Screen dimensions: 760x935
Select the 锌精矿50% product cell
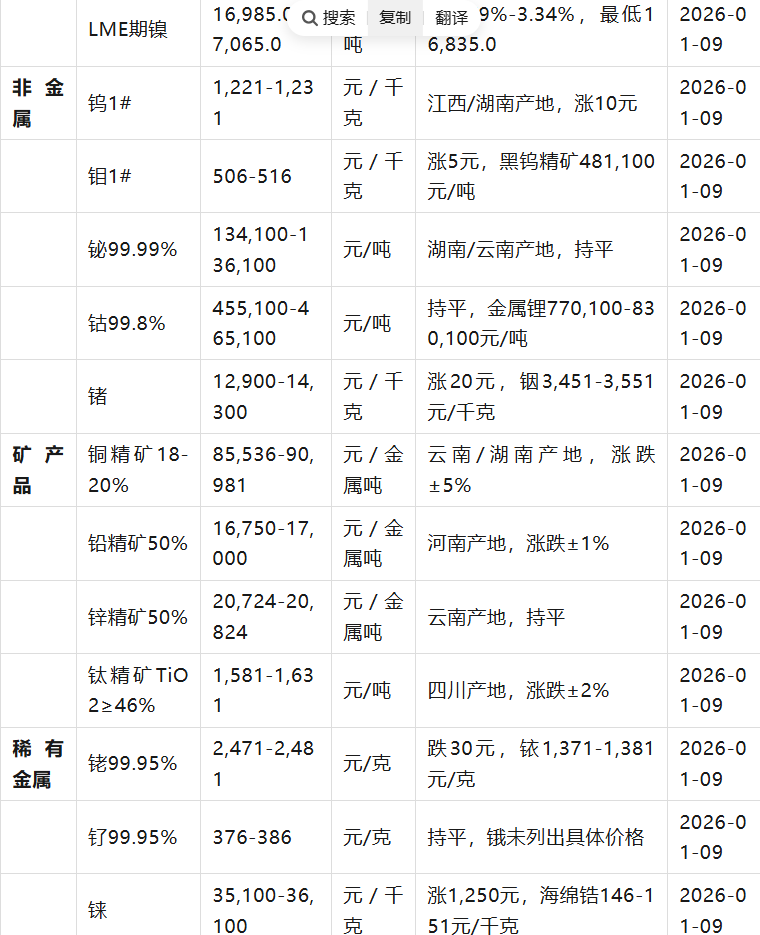(x=138, y=617)
